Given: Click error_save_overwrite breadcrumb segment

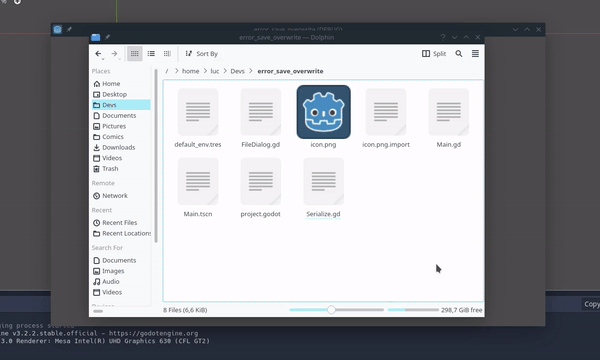Looking at the screenshot, I should (x=290, y=71).
